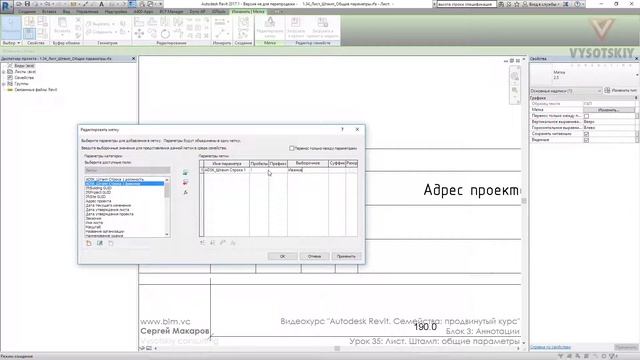Click the favorites star in title bar
The image size is (640, 360).
(517, 4)
